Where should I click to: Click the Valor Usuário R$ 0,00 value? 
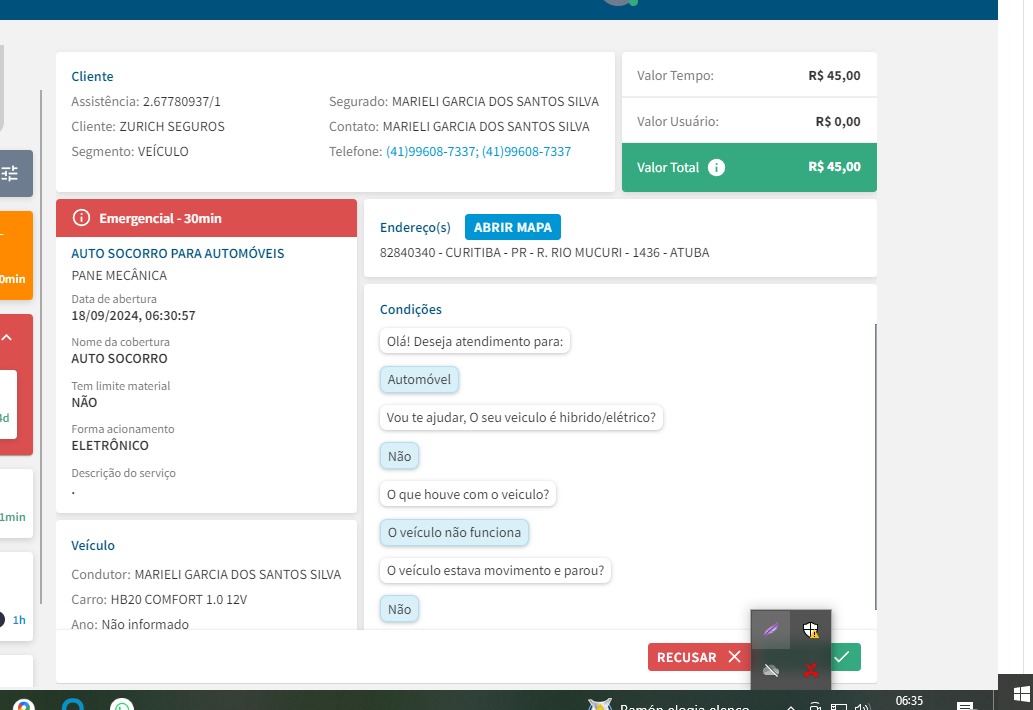(x=838, y=122)
